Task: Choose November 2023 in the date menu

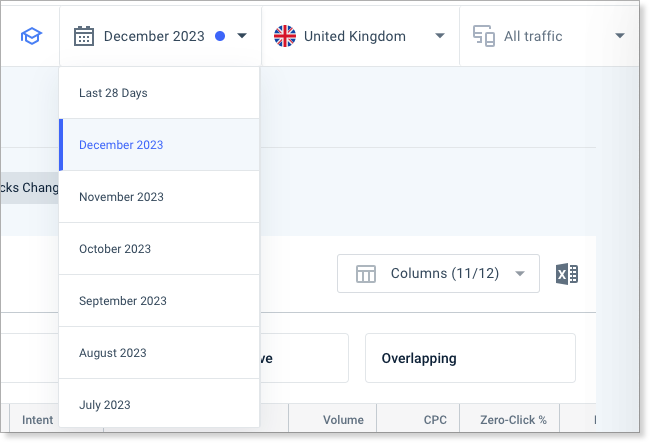Action: (159, 197)
